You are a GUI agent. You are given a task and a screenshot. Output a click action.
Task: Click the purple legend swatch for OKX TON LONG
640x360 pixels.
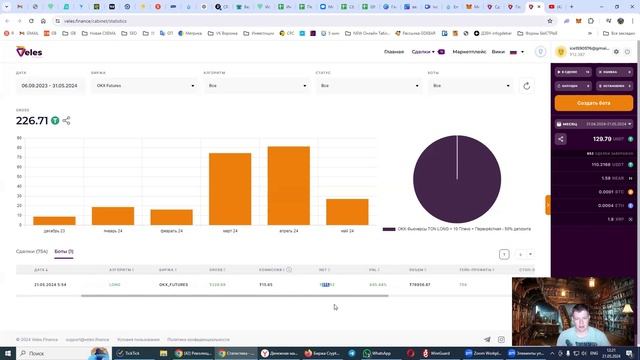pyautogui.click(x=389, y=229)
